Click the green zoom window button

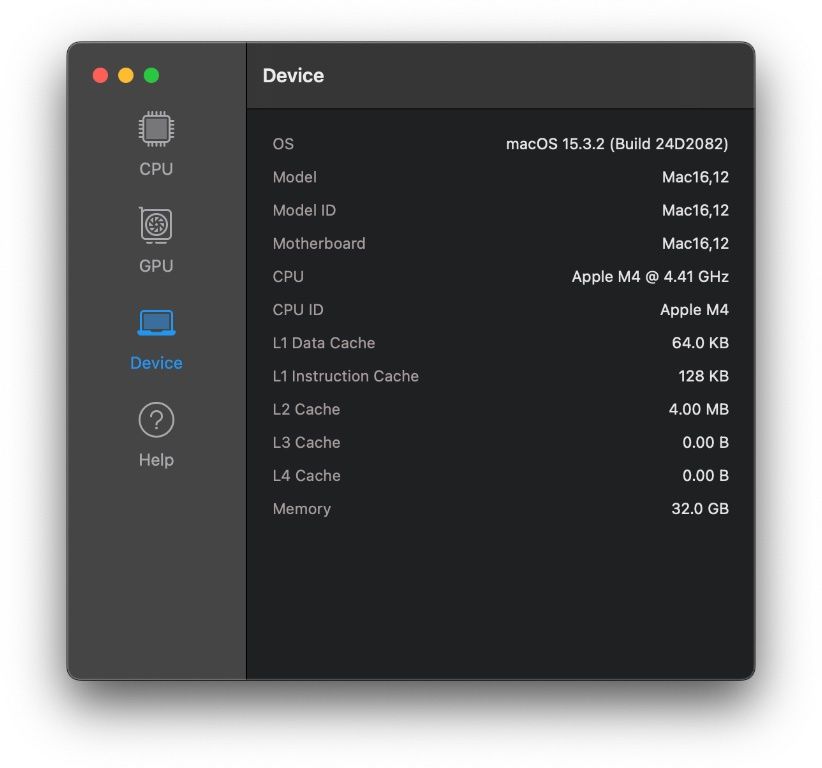(x=152, y=75)
